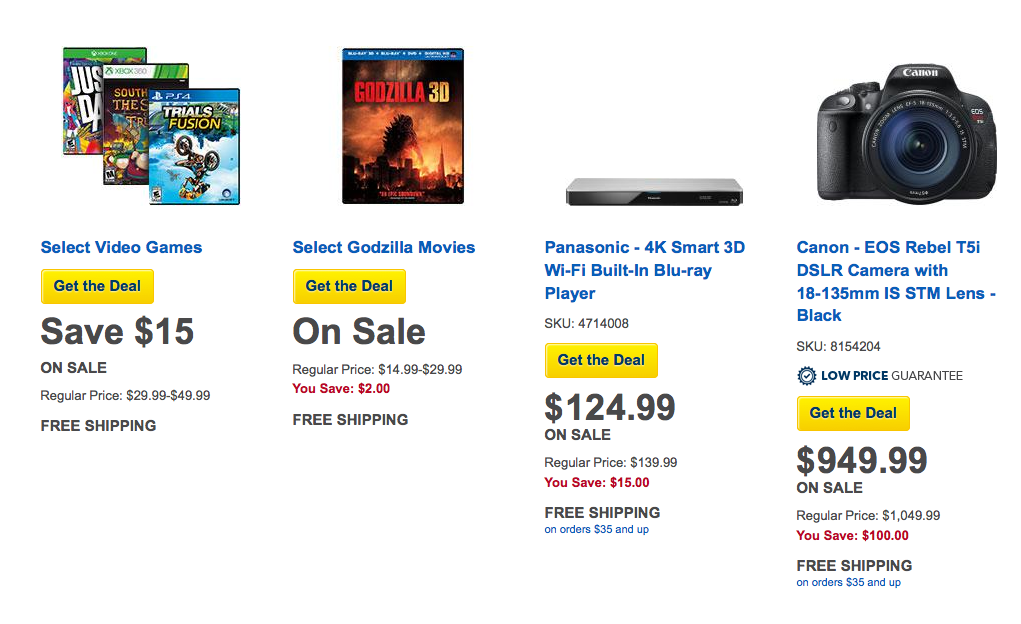Image resolution: width=1021 pixels, height=624 pixels.
Task: Open the Select Video Games link
Action: click(121, 248)
